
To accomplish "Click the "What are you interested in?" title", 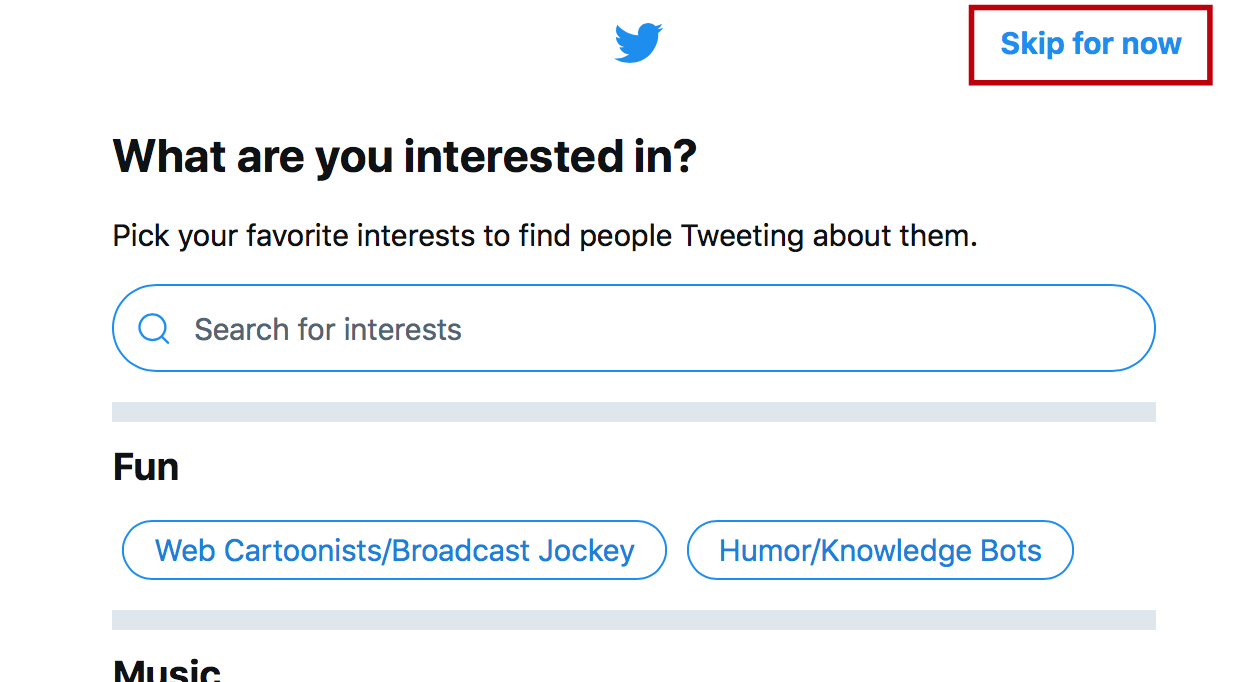I will tap(404, 157).
